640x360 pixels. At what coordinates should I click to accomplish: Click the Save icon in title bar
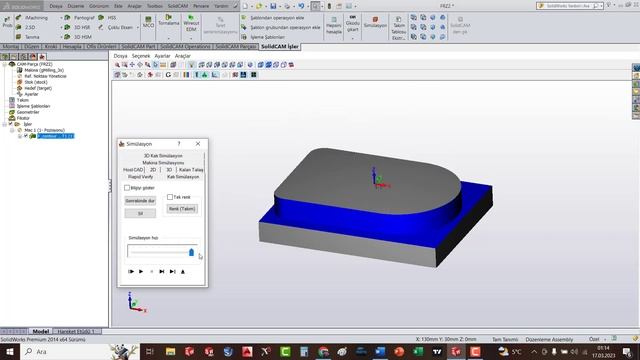click(273, 6)
